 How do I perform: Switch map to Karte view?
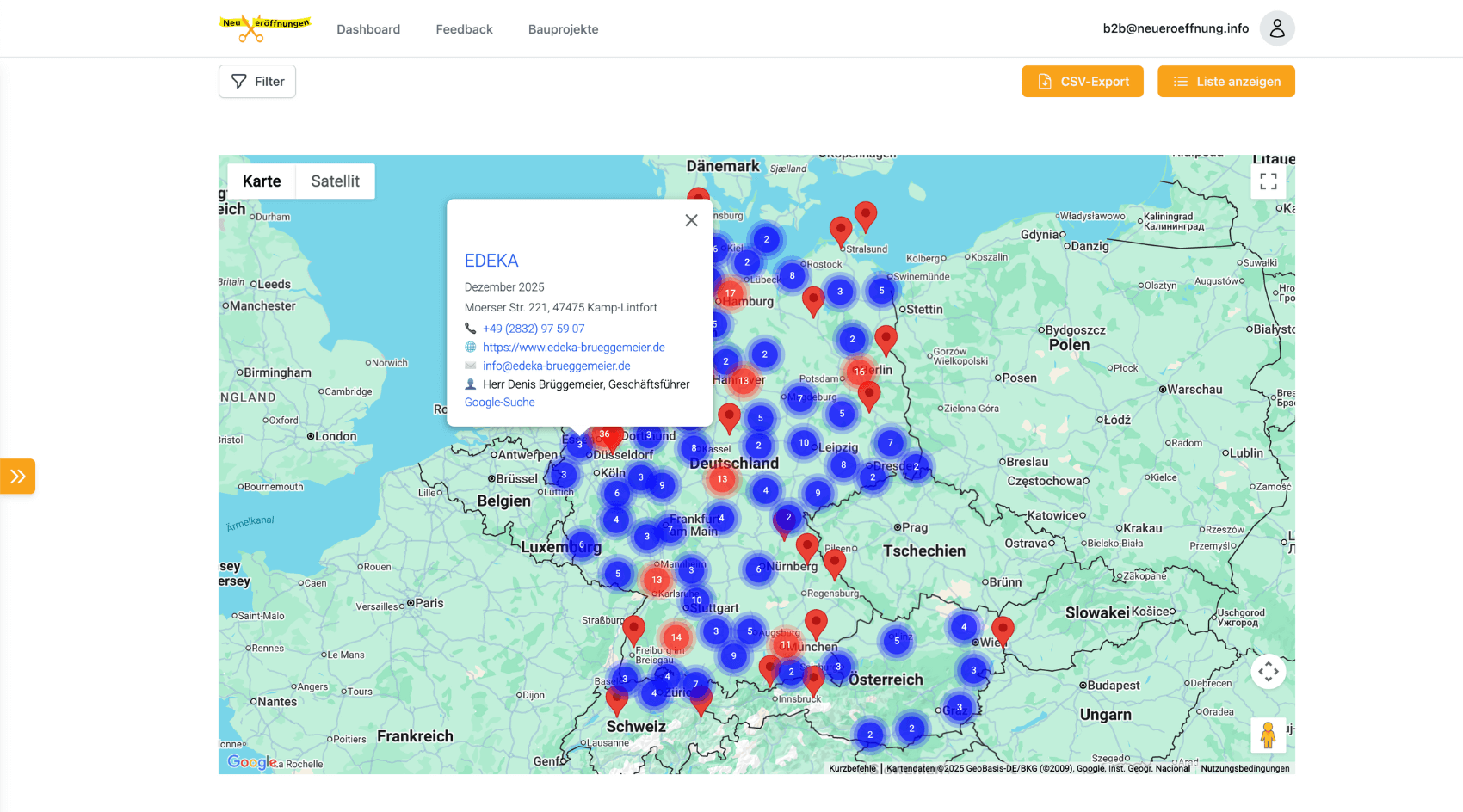[262, 181]
